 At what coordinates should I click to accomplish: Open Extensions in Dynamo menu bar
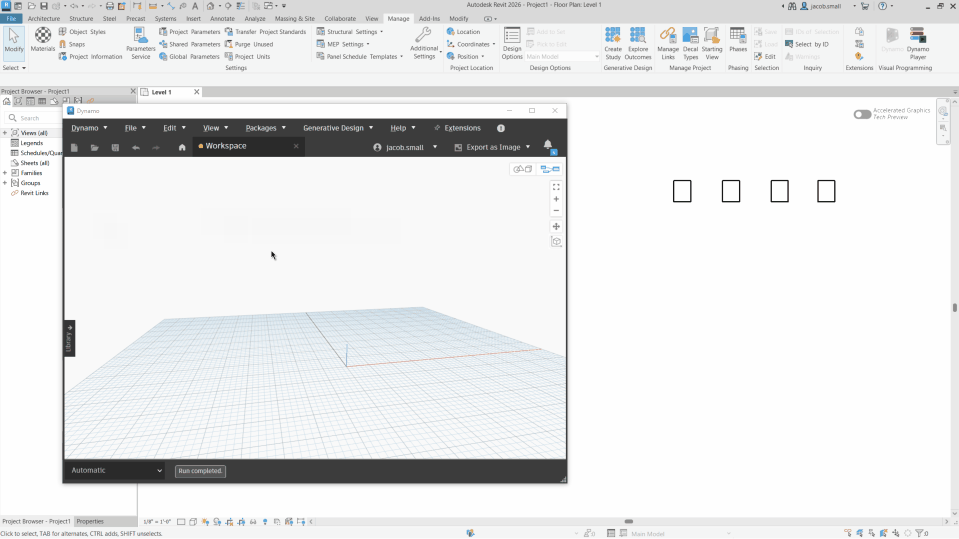pyautogui.click(x=457, y=128)
